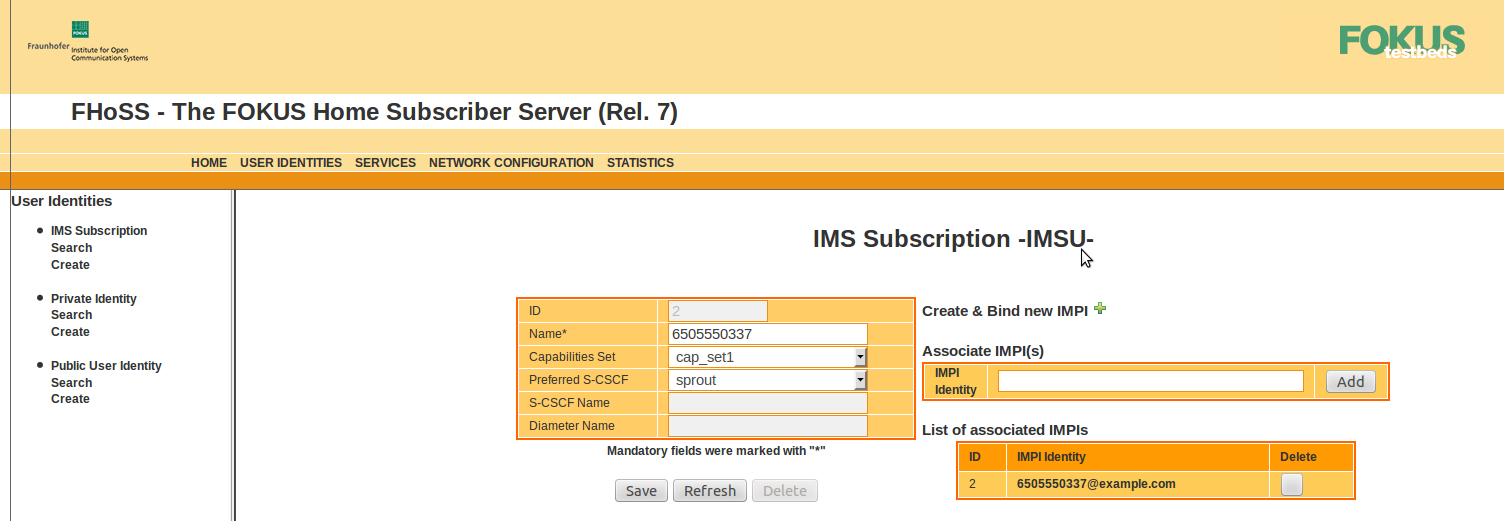
Task: Click the Diameter Name field
Action: click(x=767, y=426)
